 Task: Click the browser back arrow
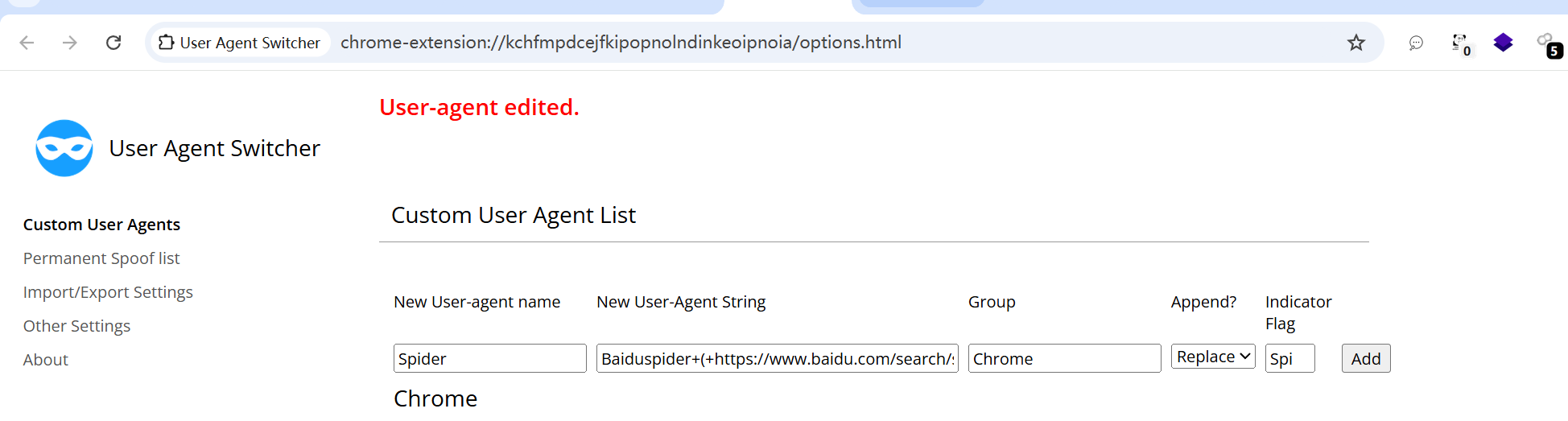pyautogui.click(x=27, y=43)
